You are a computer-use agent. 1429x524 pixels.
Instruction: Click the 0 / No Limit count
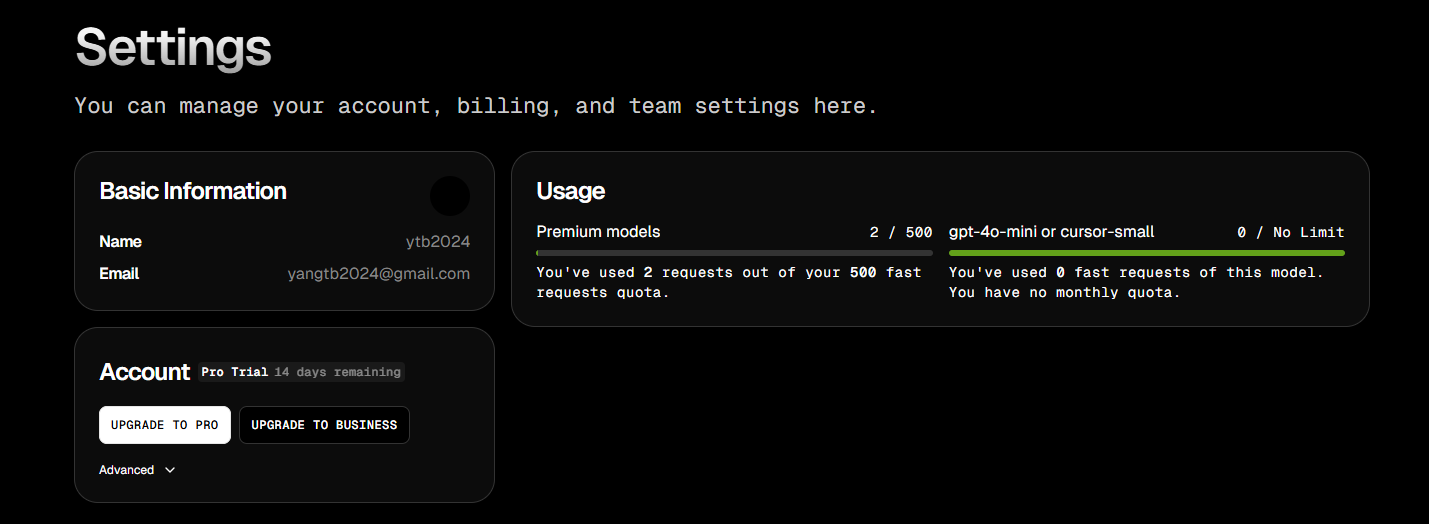(1291, 232)
